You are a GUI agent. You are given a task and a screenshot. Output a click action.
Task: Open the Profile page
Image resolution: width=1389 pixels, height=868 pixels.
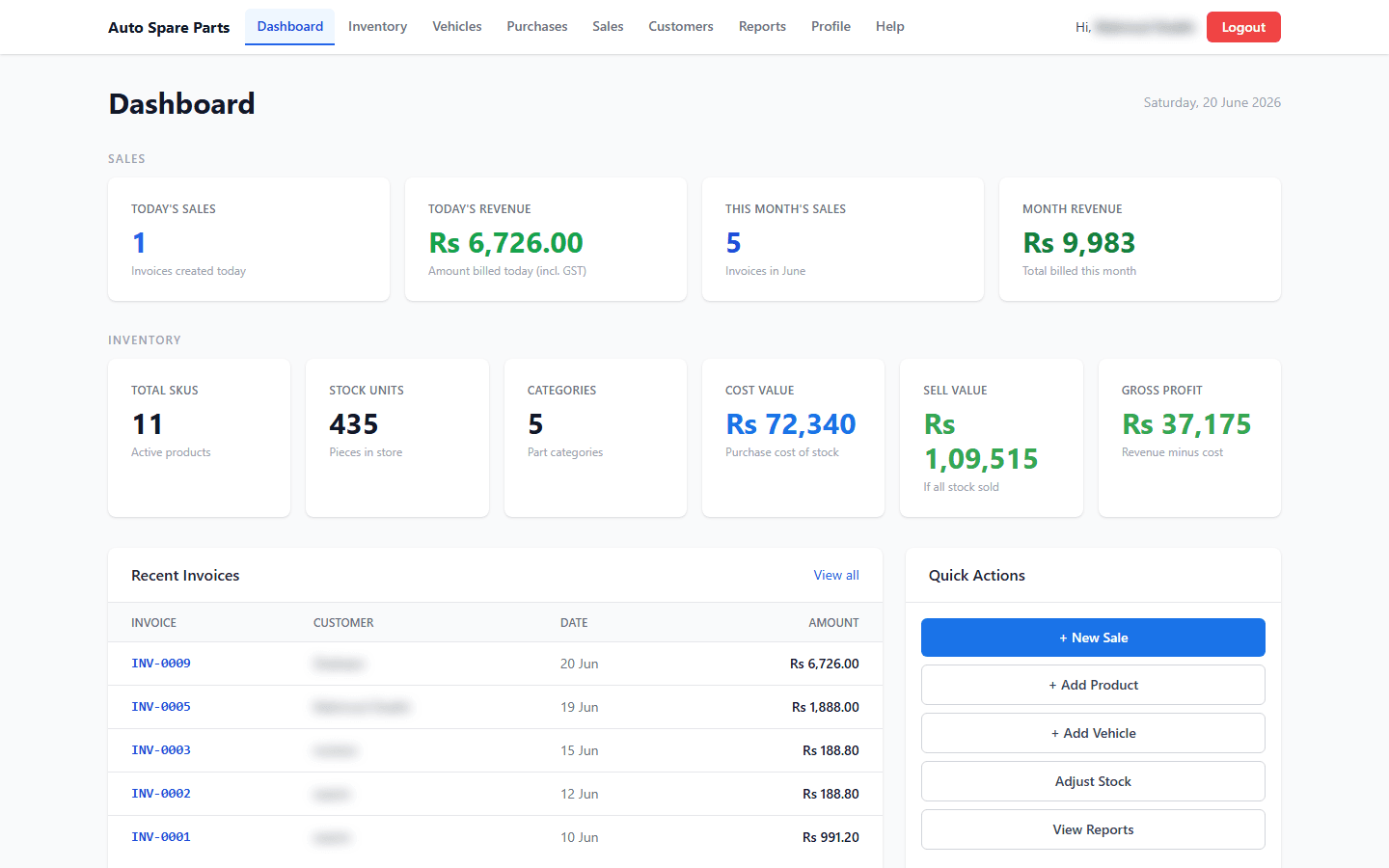[831, 27]
